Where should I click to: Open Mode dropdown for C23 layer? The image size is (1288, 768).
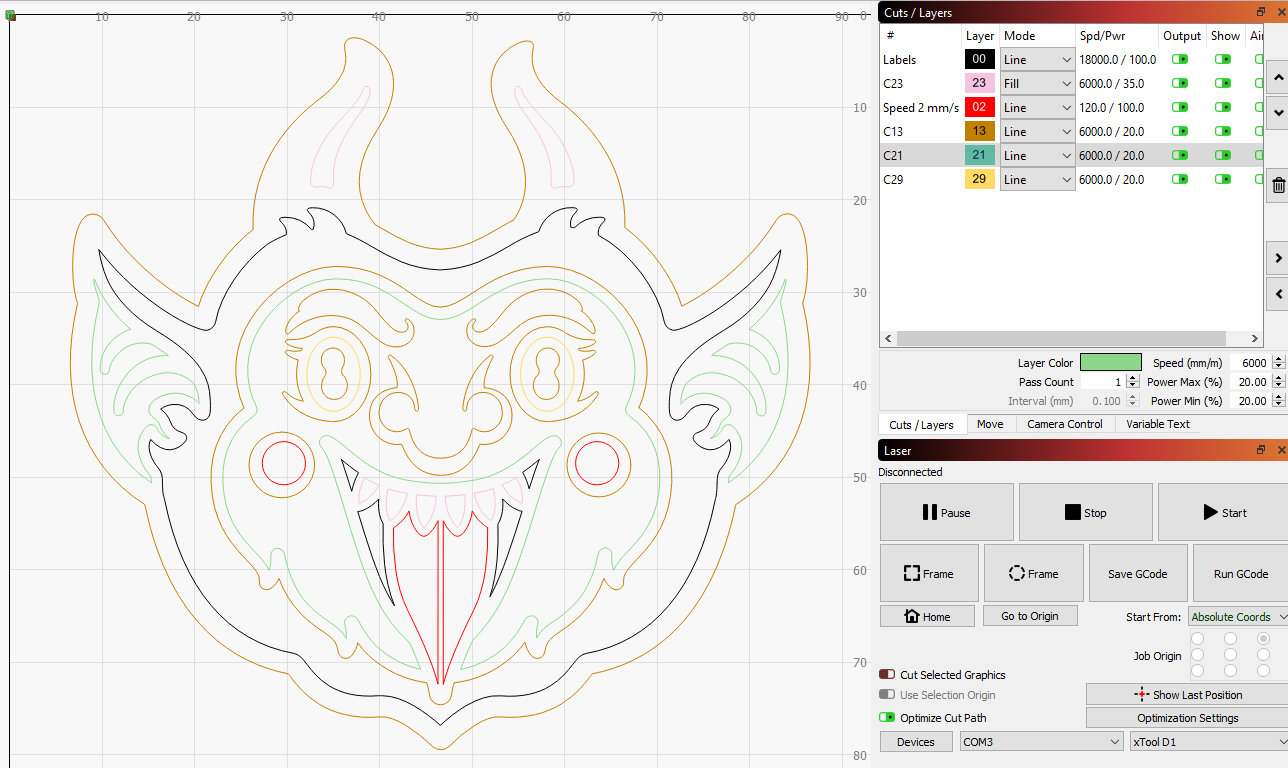[1037, 83]
